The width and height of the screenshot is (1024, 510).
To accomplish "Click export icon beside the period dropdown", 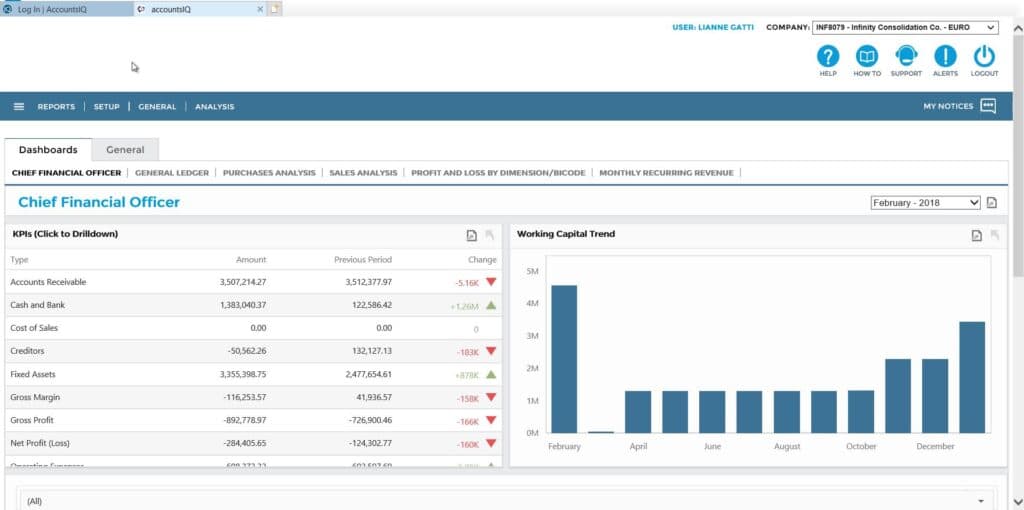I will (x=991, y=202).
